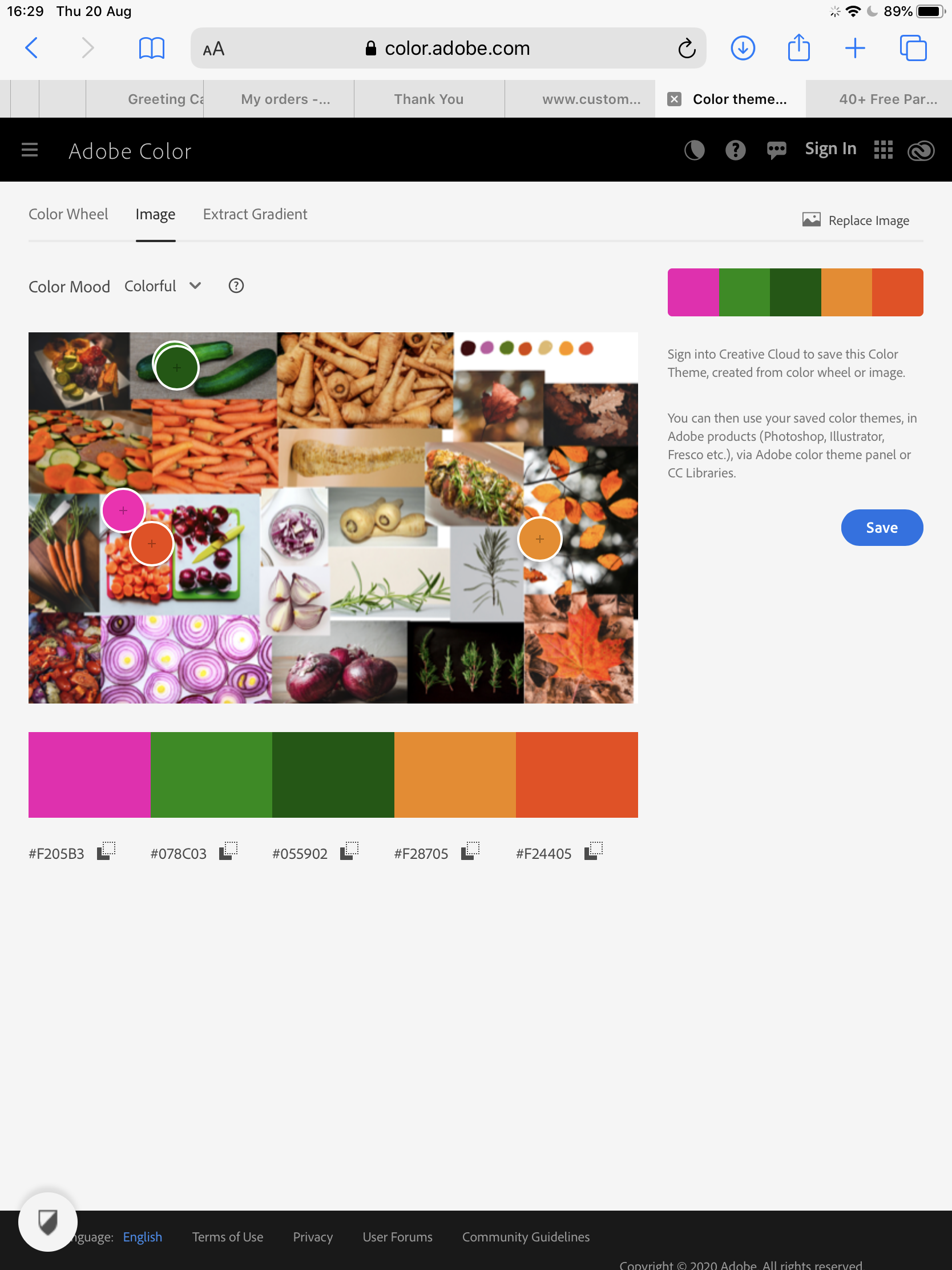Open the help question mark icon

(735, 150)
